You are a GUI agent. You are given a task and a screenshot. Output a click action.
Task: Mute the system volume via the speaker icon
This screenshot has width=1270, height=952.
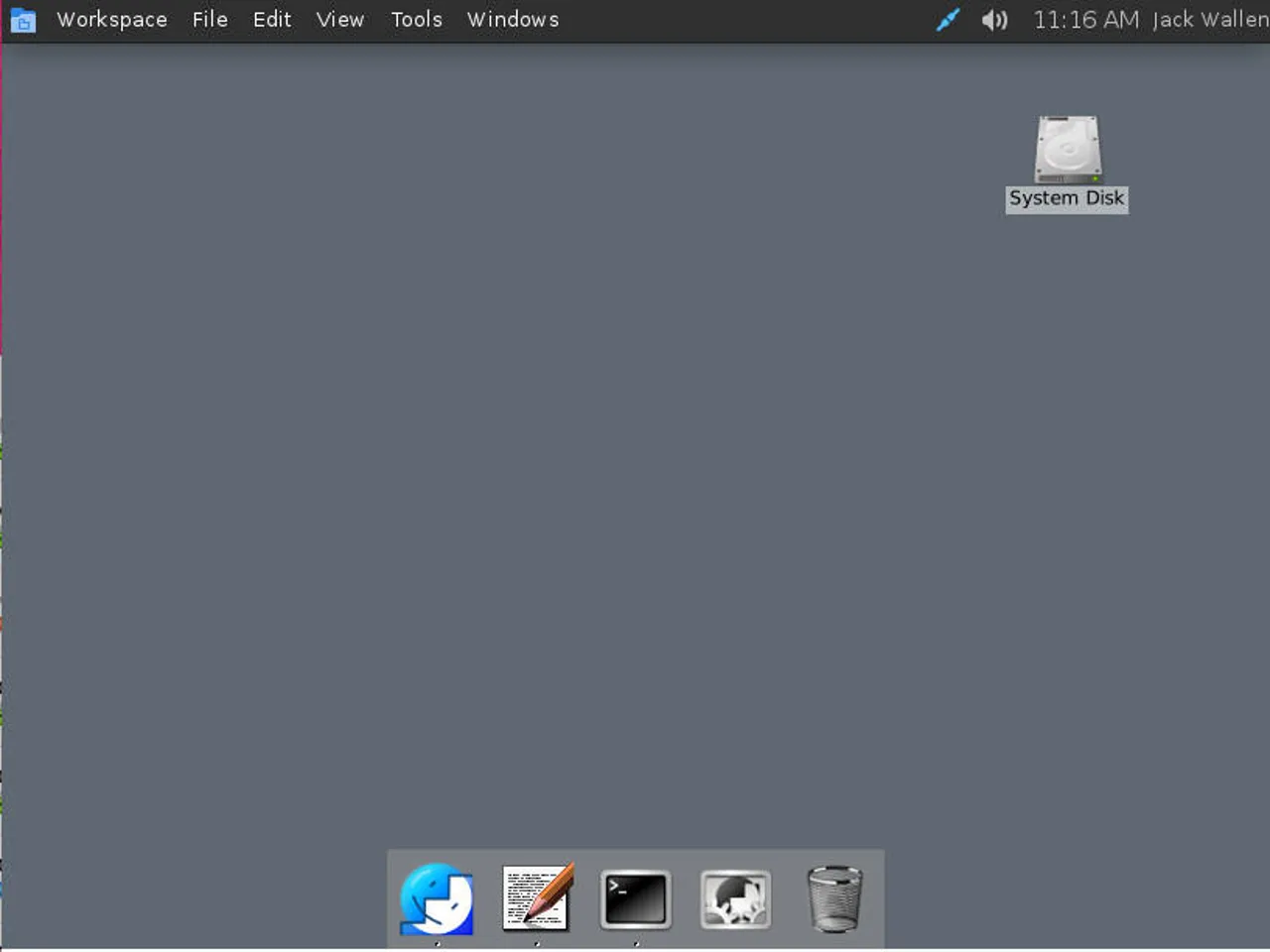993,20
